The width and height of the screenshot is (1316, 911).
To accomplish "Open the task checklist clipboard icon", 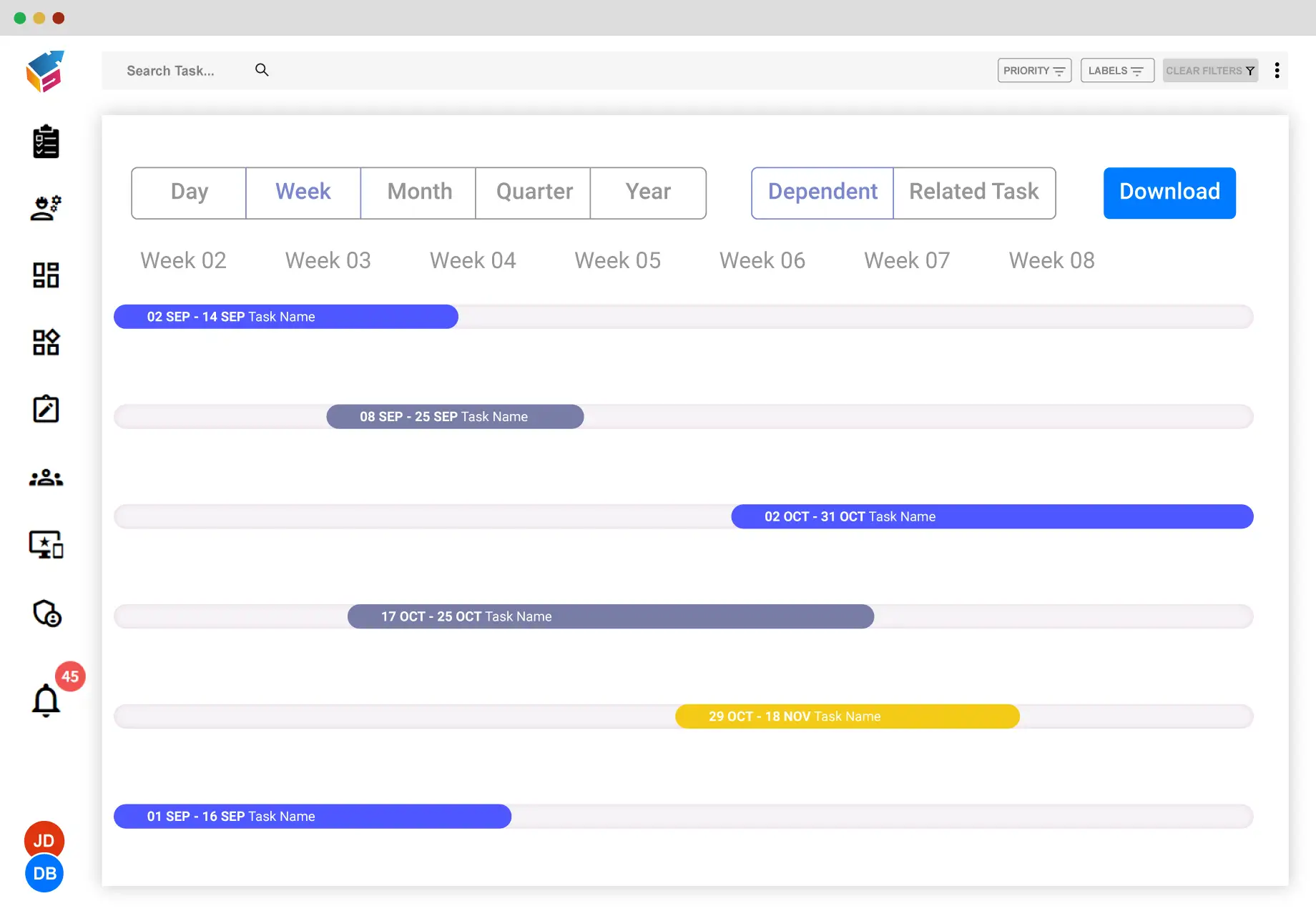I will coord(46,142).
